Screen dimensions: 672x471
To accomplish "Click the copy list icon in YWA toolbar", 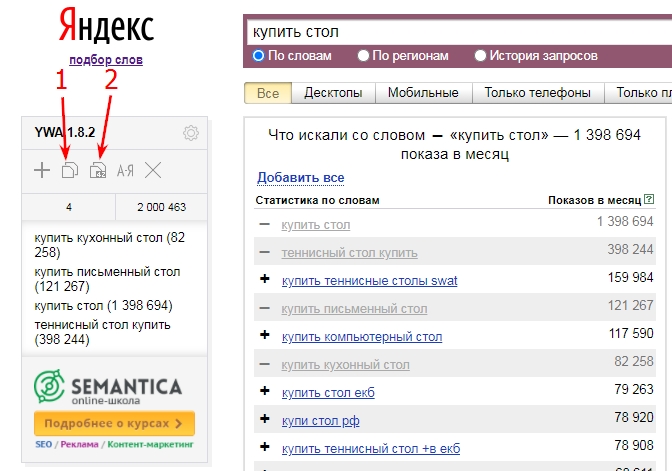I will click(x=70, y=171).
